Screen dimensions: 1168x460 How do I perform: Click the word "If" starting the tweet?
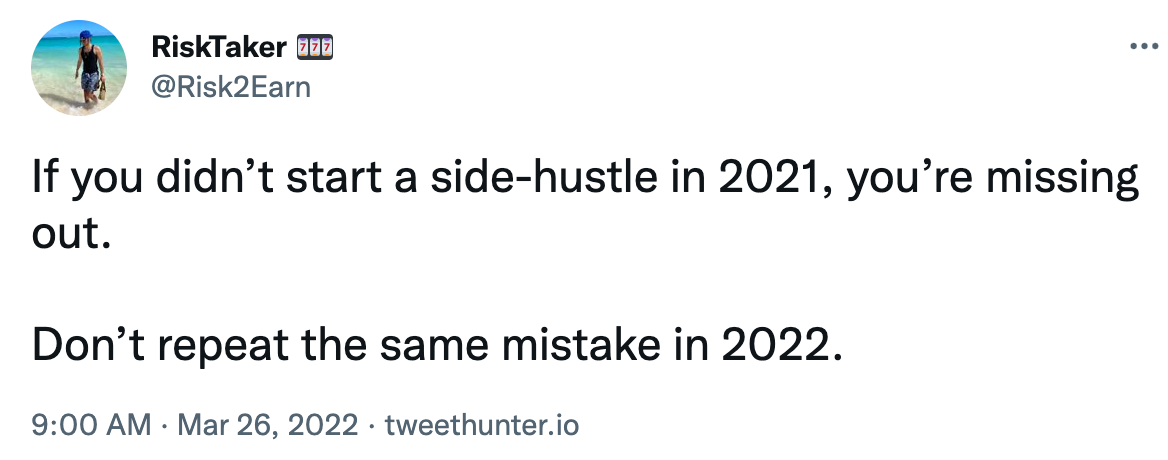(42, 180)
